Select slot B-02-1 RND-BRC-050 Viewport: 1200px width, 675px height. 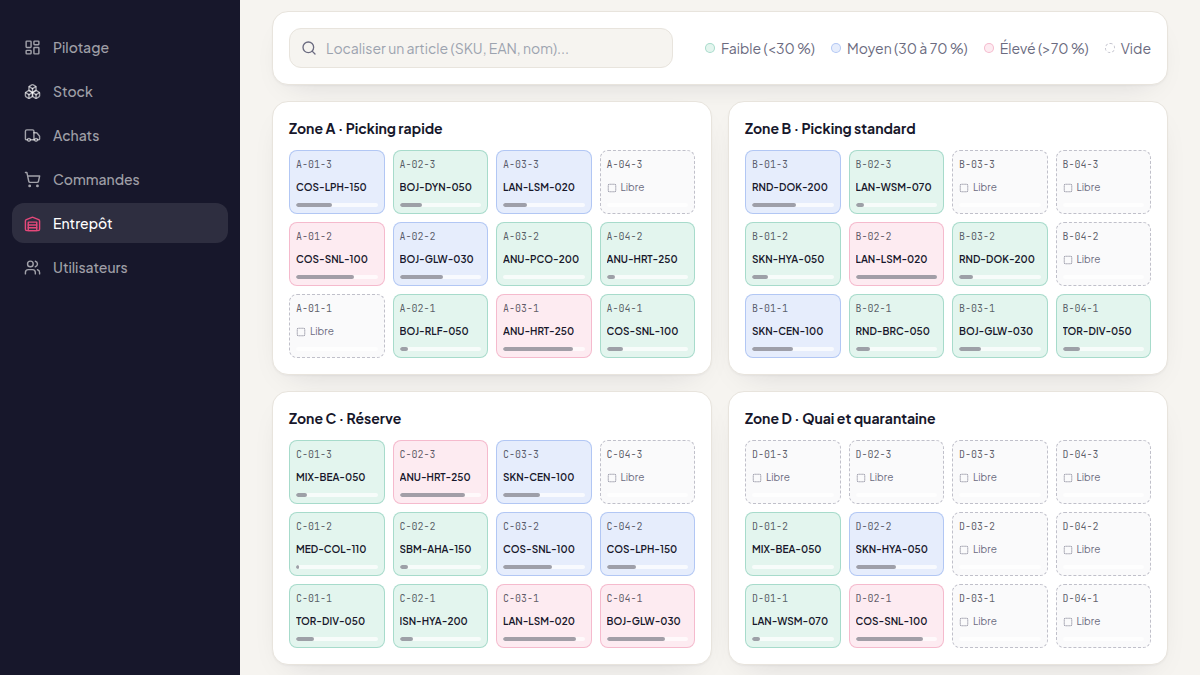(x=896, y=326)
